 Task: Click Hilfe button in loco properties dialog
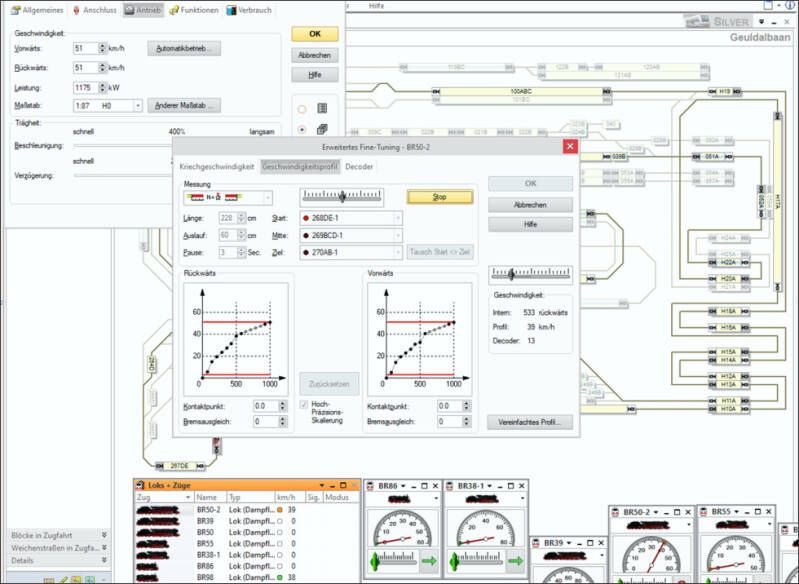(315, 75)
